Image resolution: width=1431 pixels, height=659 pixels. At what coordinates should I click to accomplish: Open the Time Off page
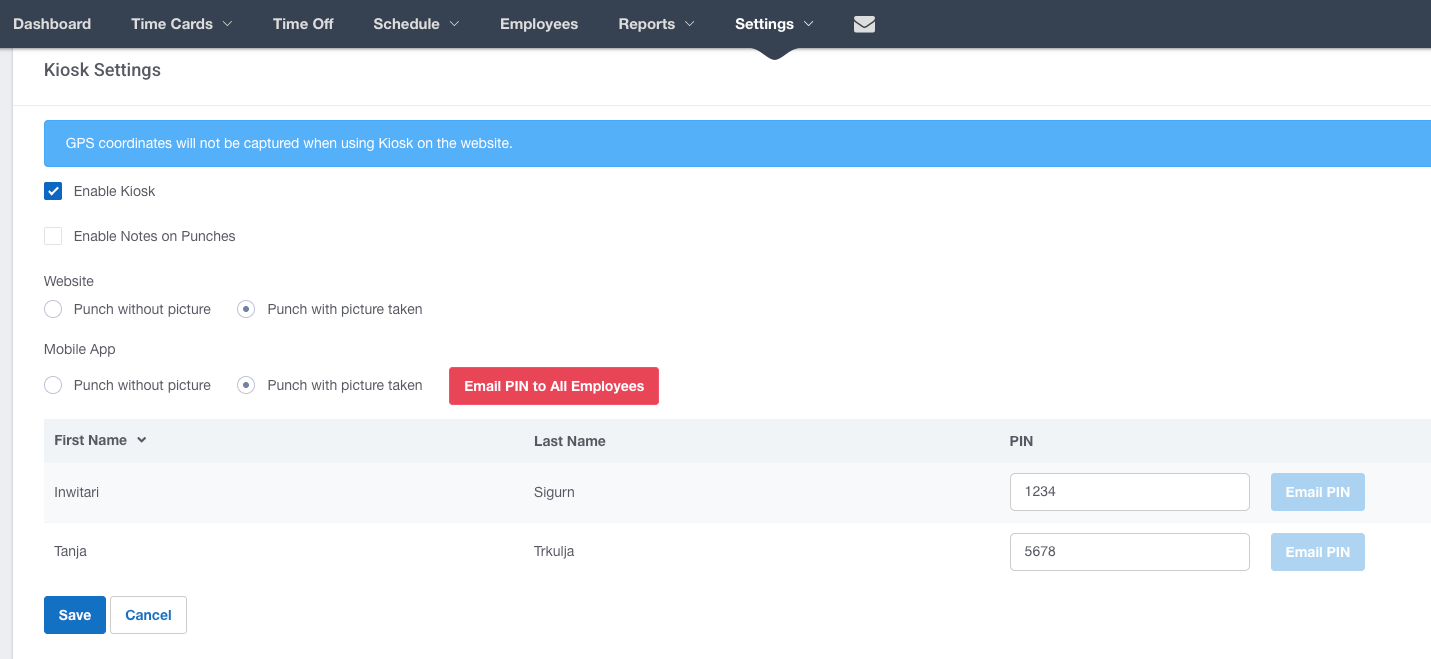[303, 24]
